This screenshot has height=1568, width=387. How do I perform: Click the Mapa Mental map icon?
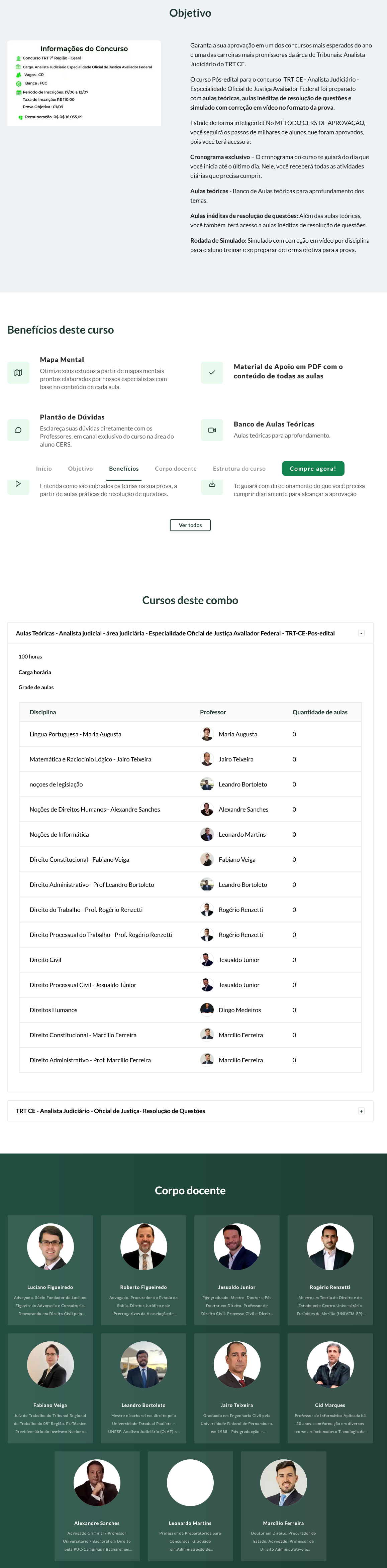[18, 372]
